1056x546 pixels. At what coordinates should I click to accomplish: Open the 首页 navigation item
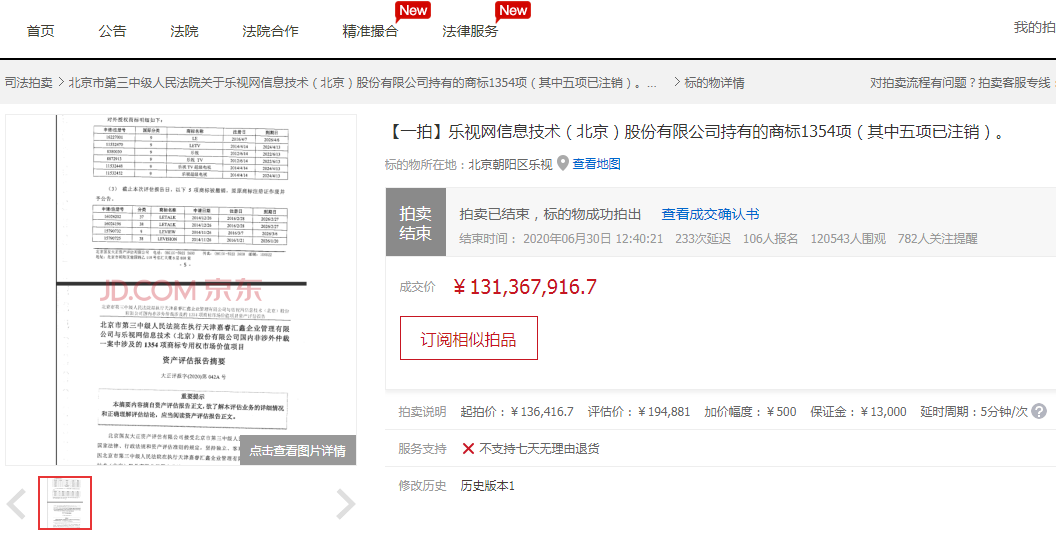40,30
